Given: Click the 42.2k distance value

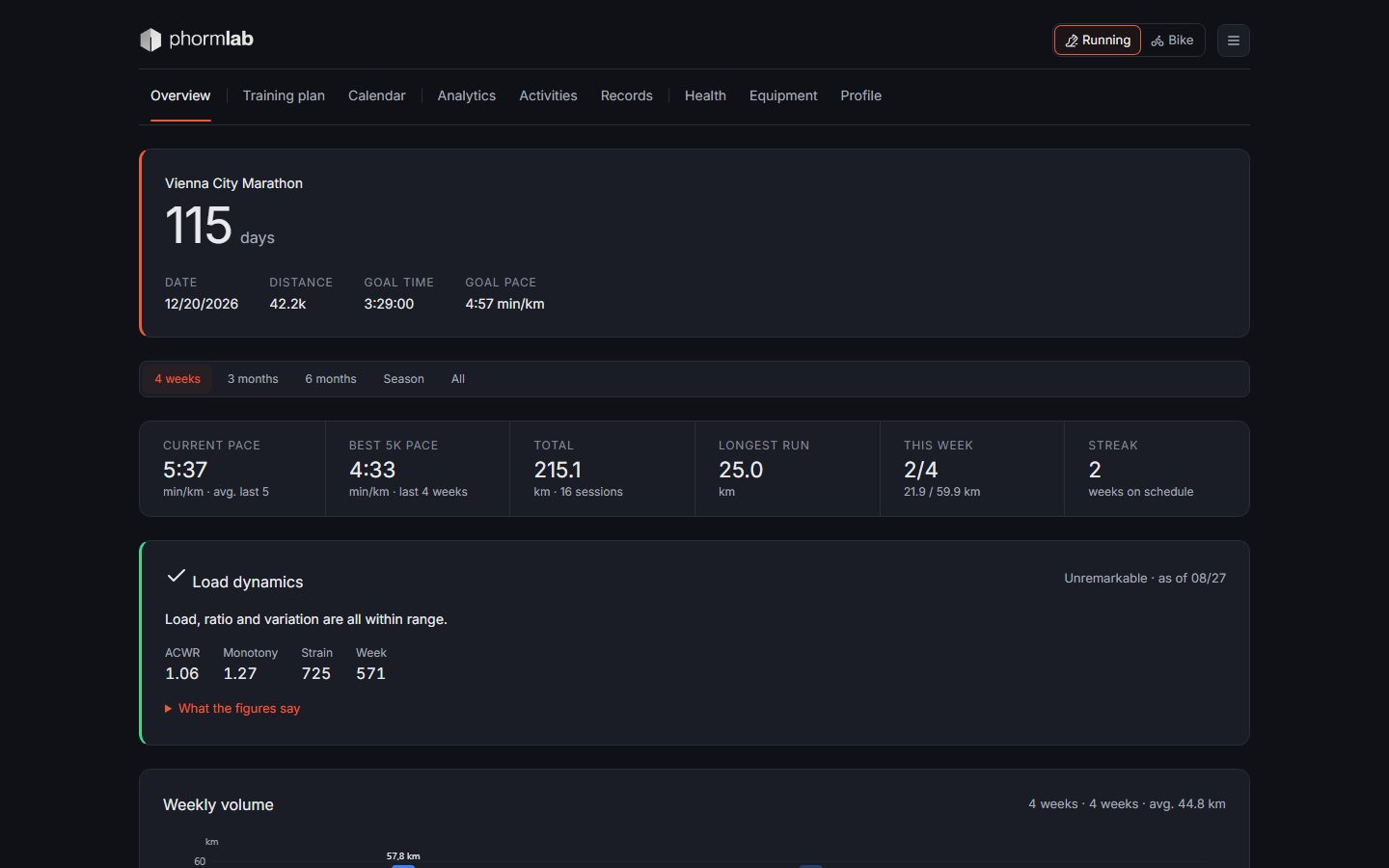Looking at the screenshot, I should pos(287,304).
